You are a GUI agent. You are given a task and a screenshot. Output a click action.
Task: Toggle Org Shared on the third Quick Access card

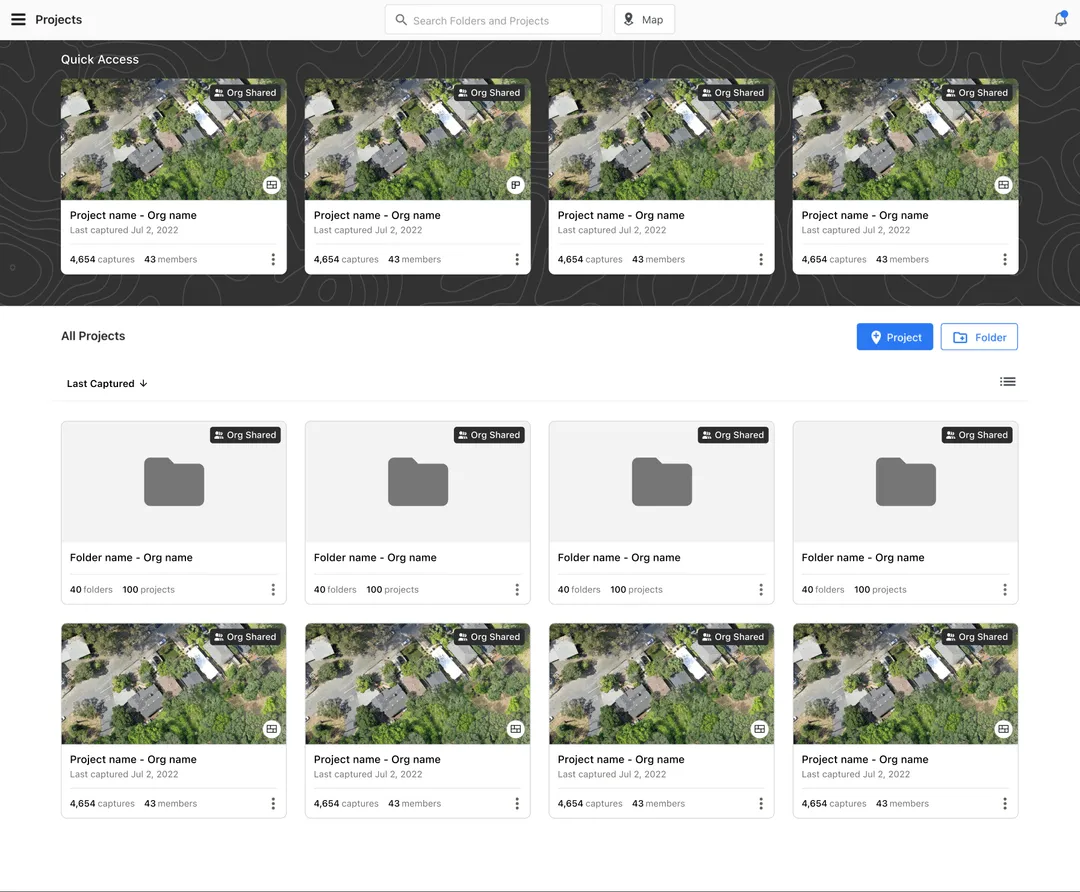733,92
